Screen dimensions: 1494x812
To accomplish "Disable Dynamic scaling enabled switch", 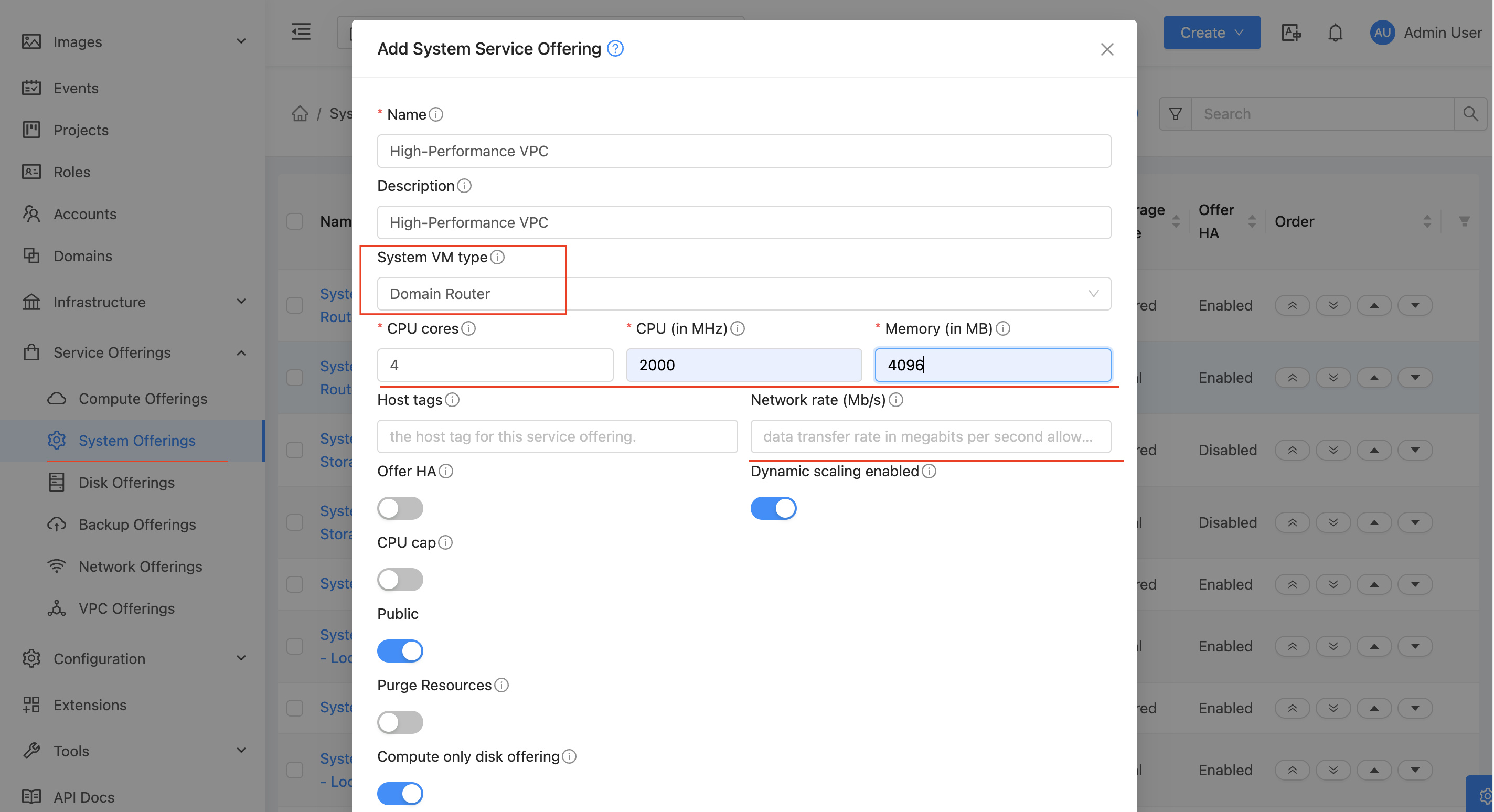I will pos(773,508).
